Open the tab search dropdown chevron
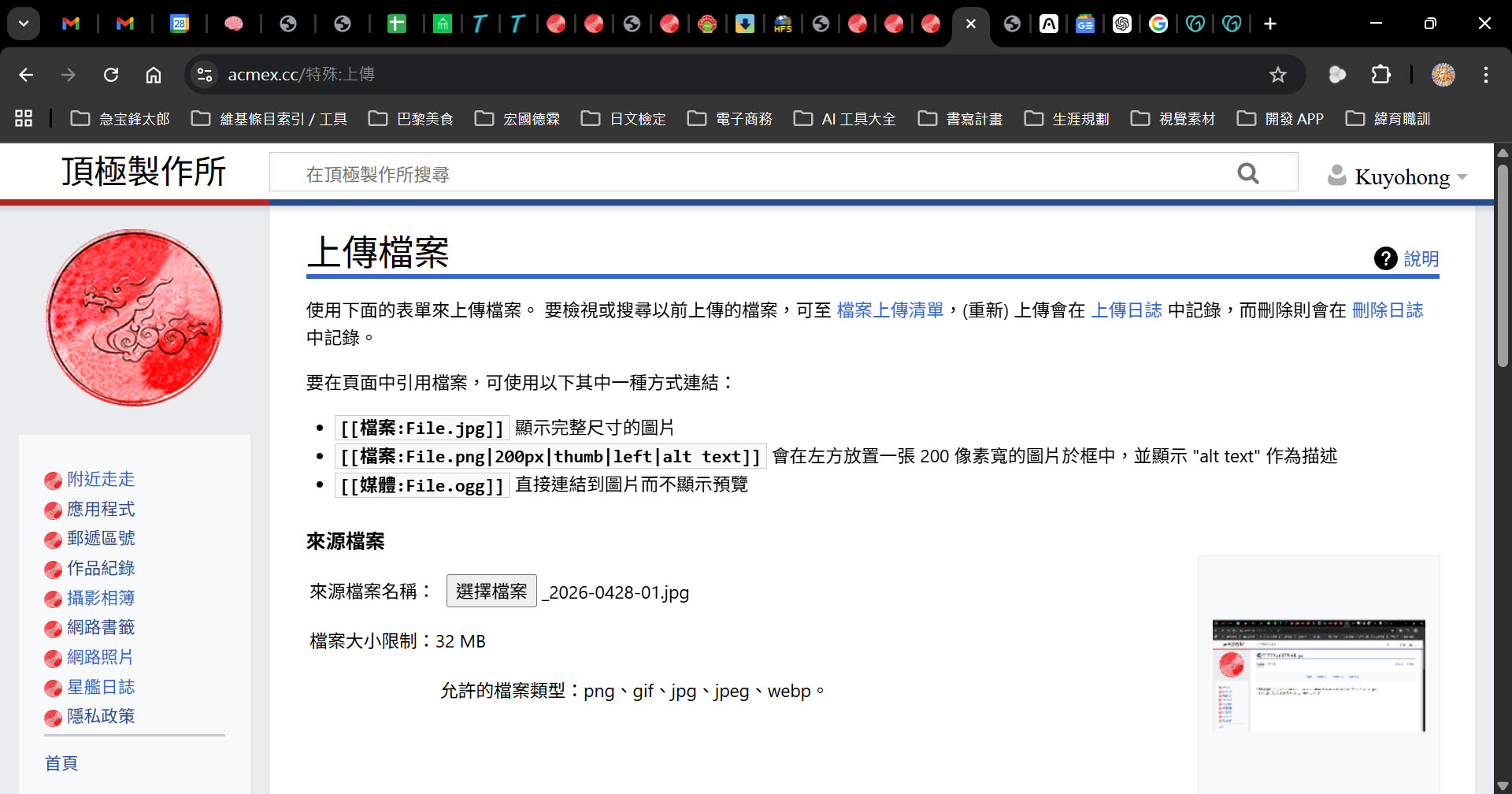Image resolution: width=1512 pixels, height=794 pixels. (24, 24)
